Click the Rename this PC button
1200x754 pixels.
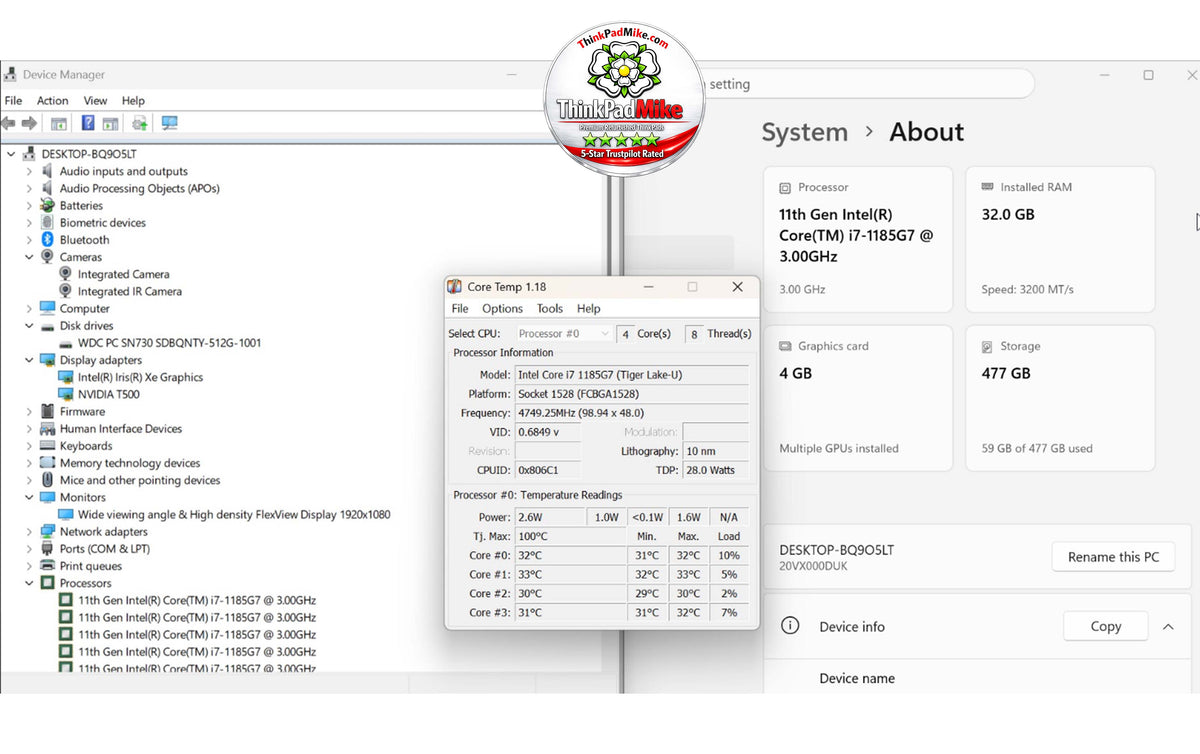pos(1113,557)
